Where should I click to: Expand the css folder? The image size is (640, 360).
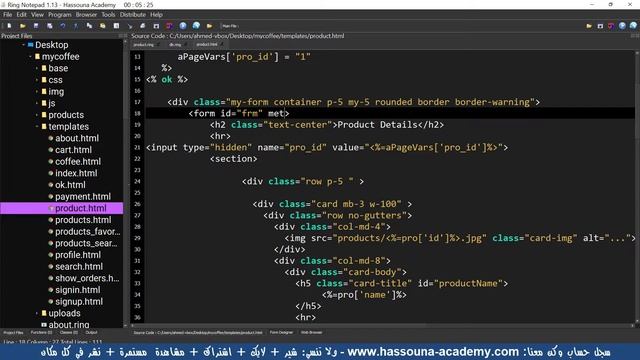click(37, 80)
